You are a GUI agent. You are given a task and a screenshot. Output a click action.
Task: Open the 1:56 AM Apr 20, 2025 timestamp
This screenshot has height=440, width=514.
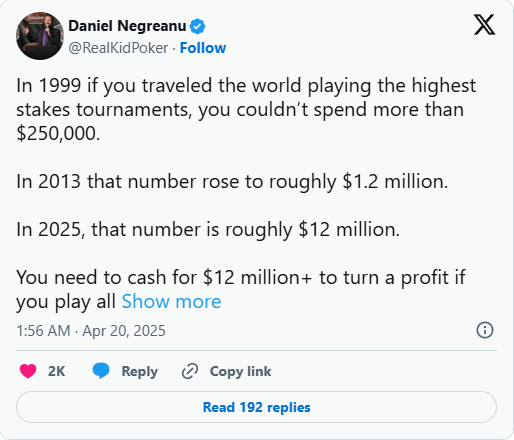[x=91, y=331]
